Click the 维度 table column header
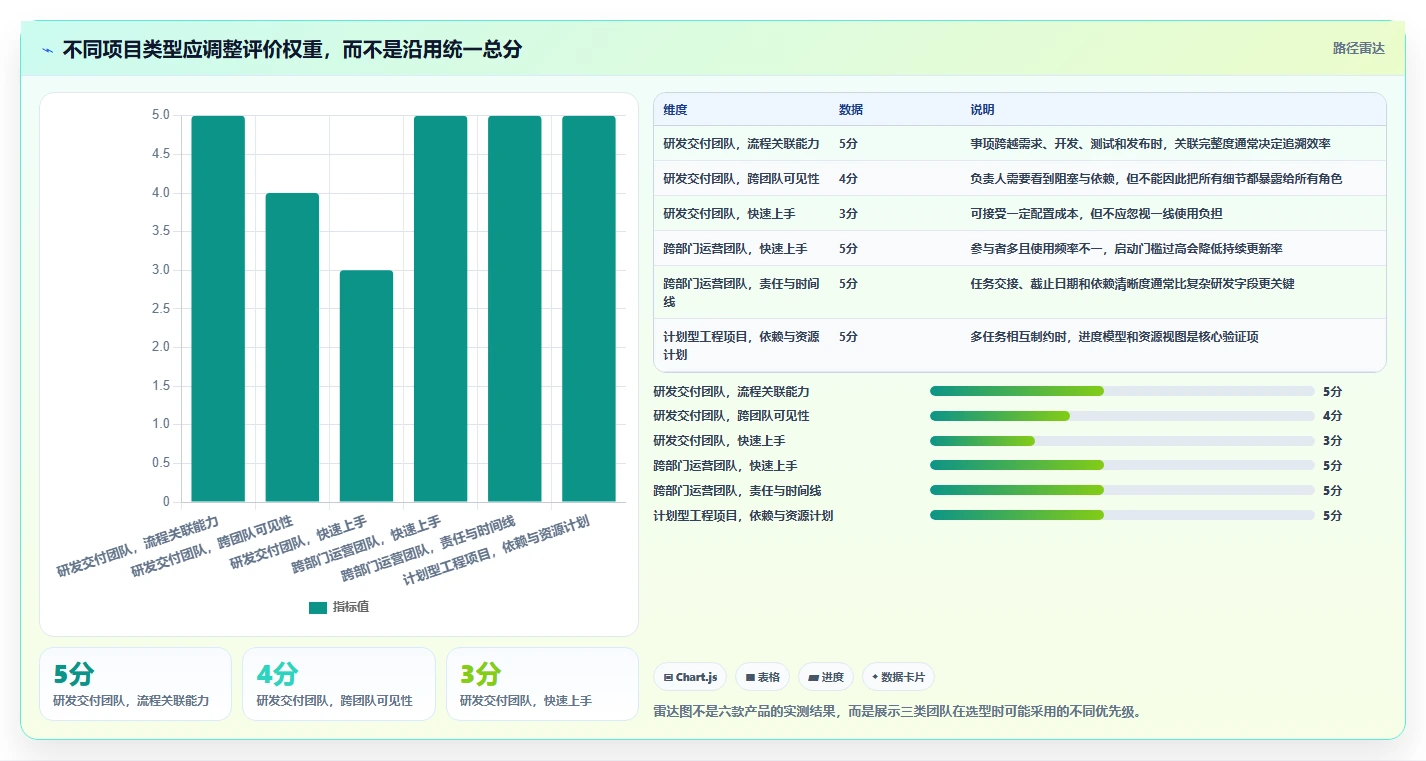 (x=675, y=110)
